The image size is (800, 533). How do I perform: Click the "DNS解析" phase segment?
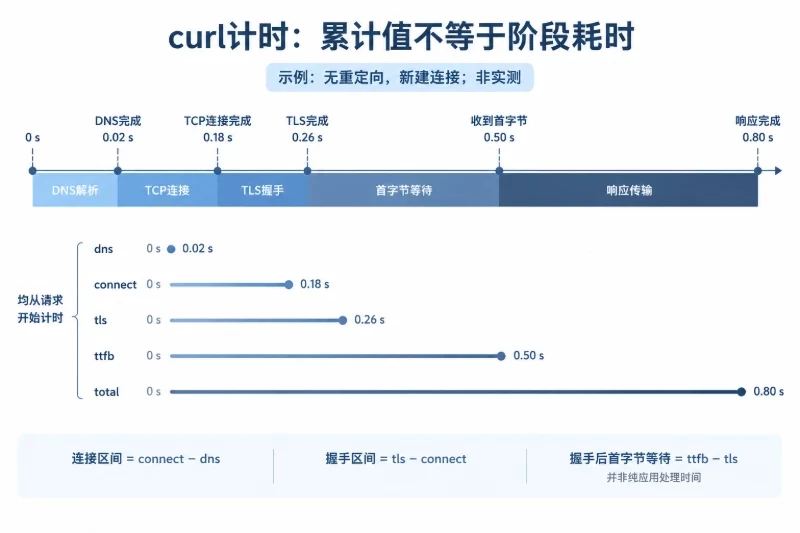click(75, 190)
